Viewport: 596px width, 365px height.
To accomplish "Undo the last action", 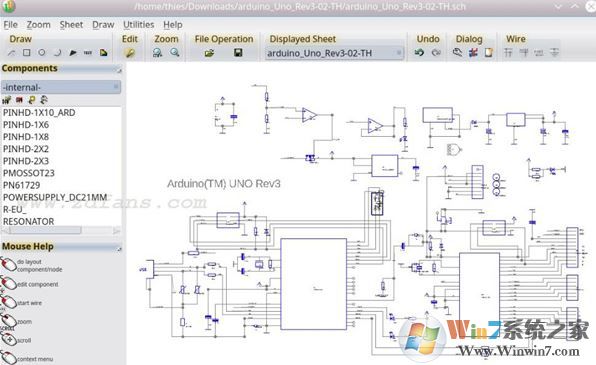I will coord(419,52).
